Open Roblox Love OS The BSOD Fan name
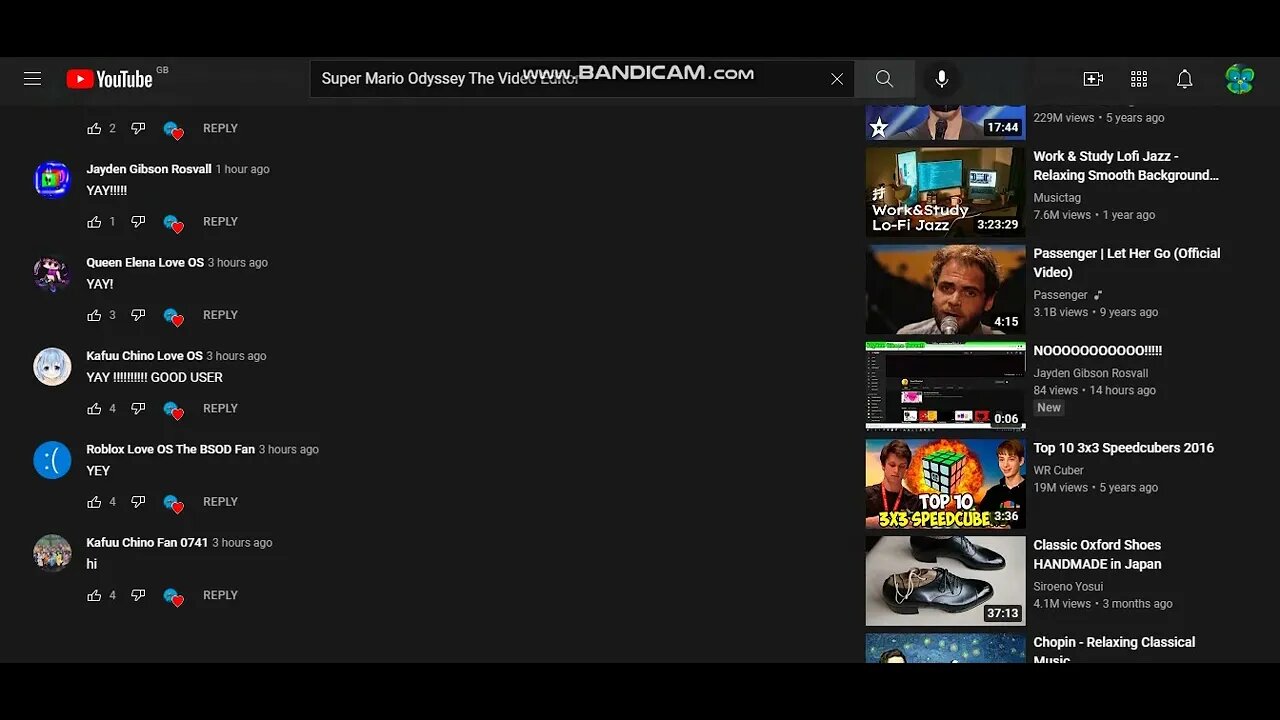The height and width of the screenshot is (720, 1280). coord(170,449)
